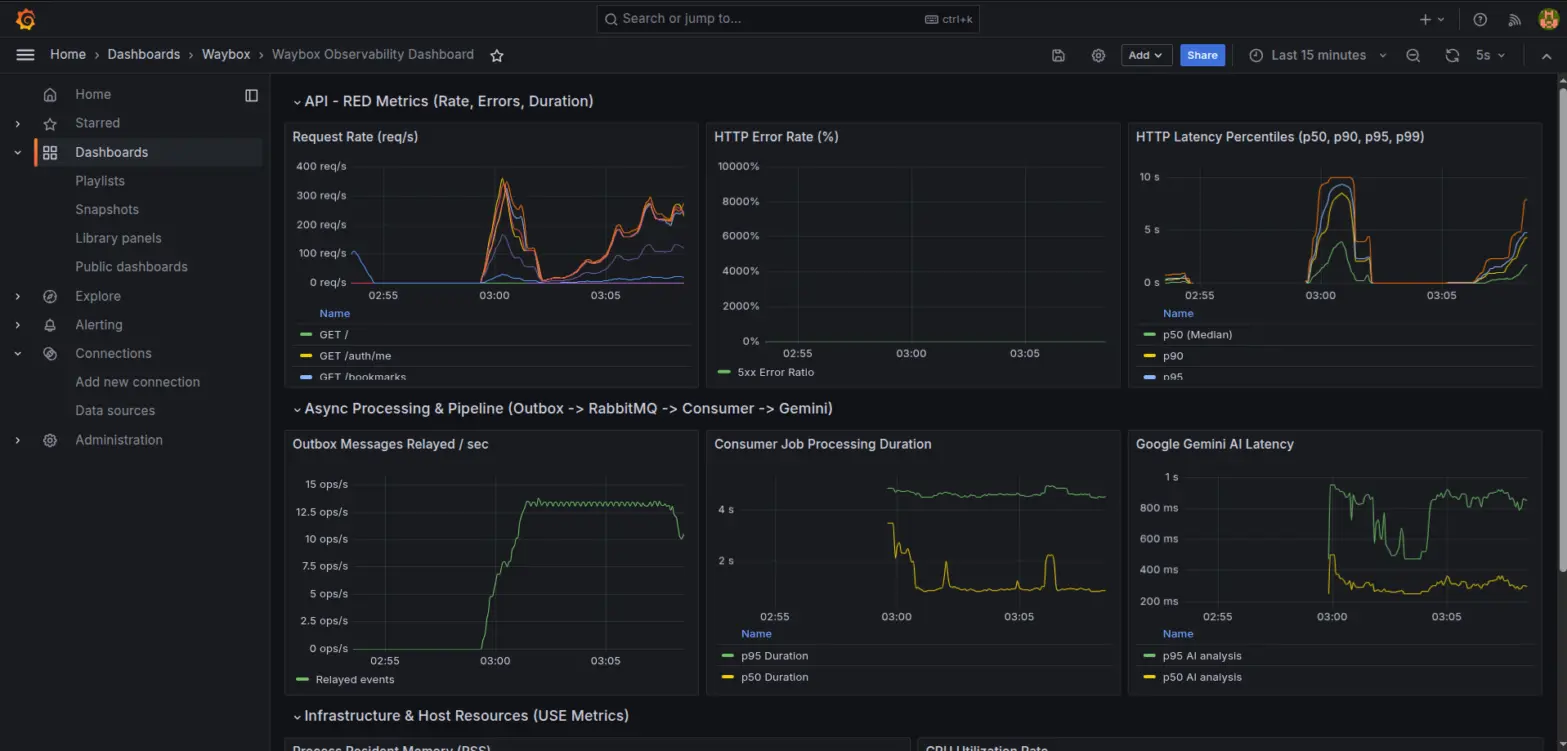Toggle the main menu hamburger button
Screen dimensions: 1567x751
point(25,55)
